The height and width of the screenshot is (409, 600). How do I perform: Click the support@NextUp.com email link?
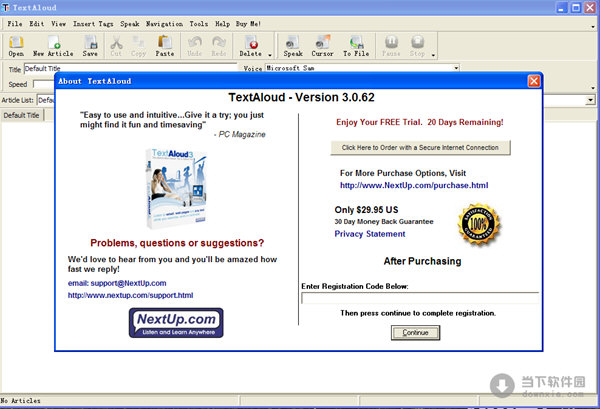117,283
